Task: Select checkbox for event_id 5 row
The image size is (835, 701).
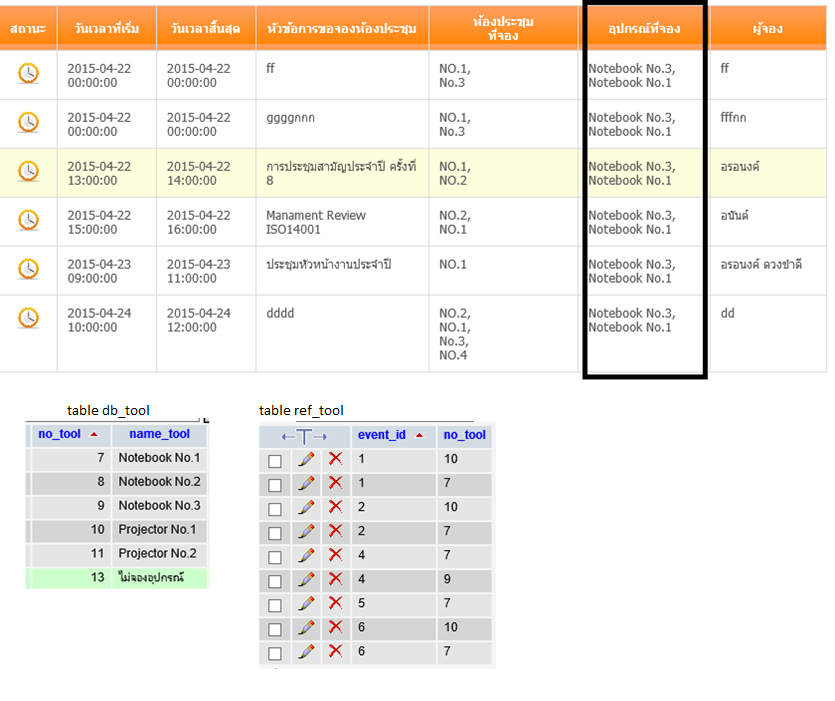Action: point(275,604)
